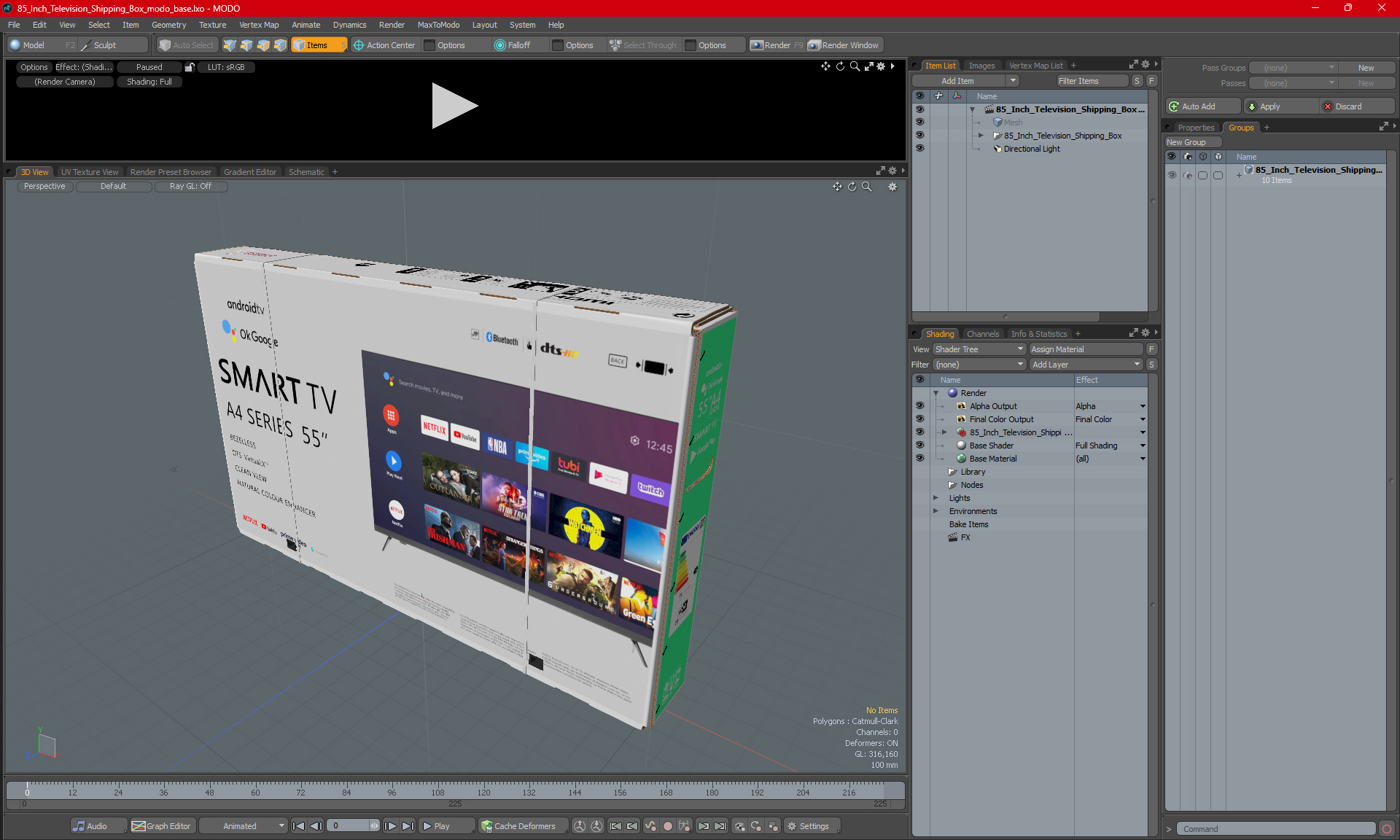Click the record keyframe circle icon
1400x840 pixels.
tap(667, 826)
